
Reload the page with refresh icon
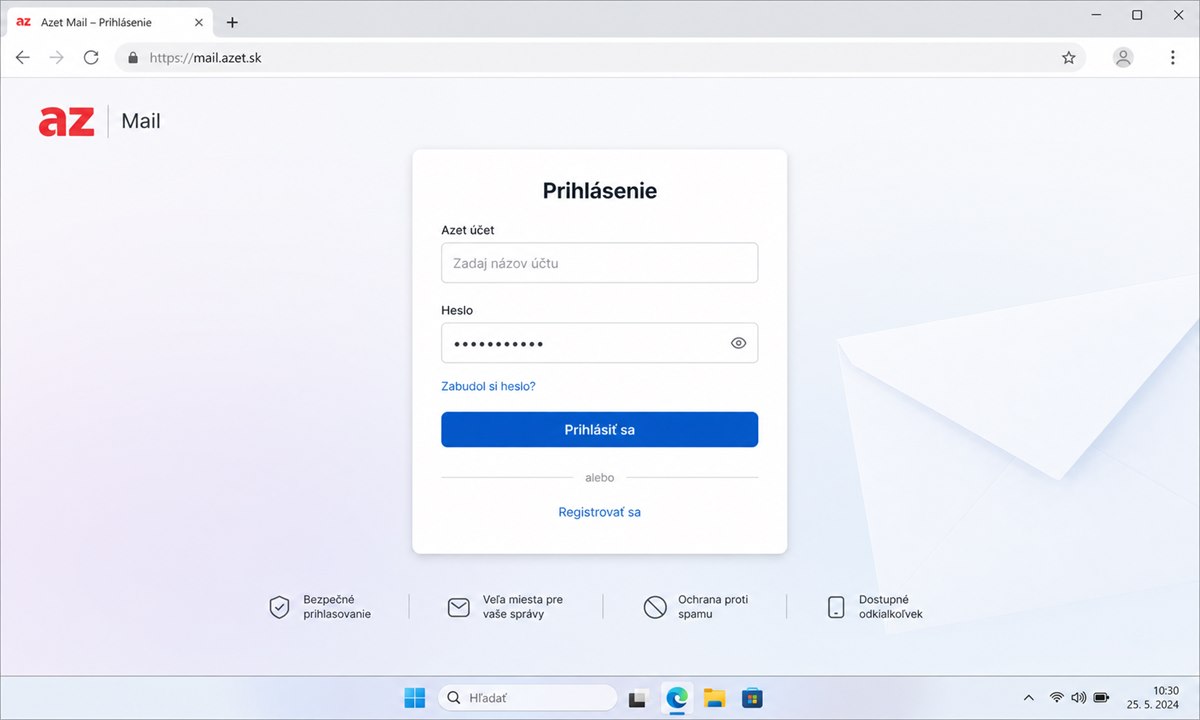91,58
